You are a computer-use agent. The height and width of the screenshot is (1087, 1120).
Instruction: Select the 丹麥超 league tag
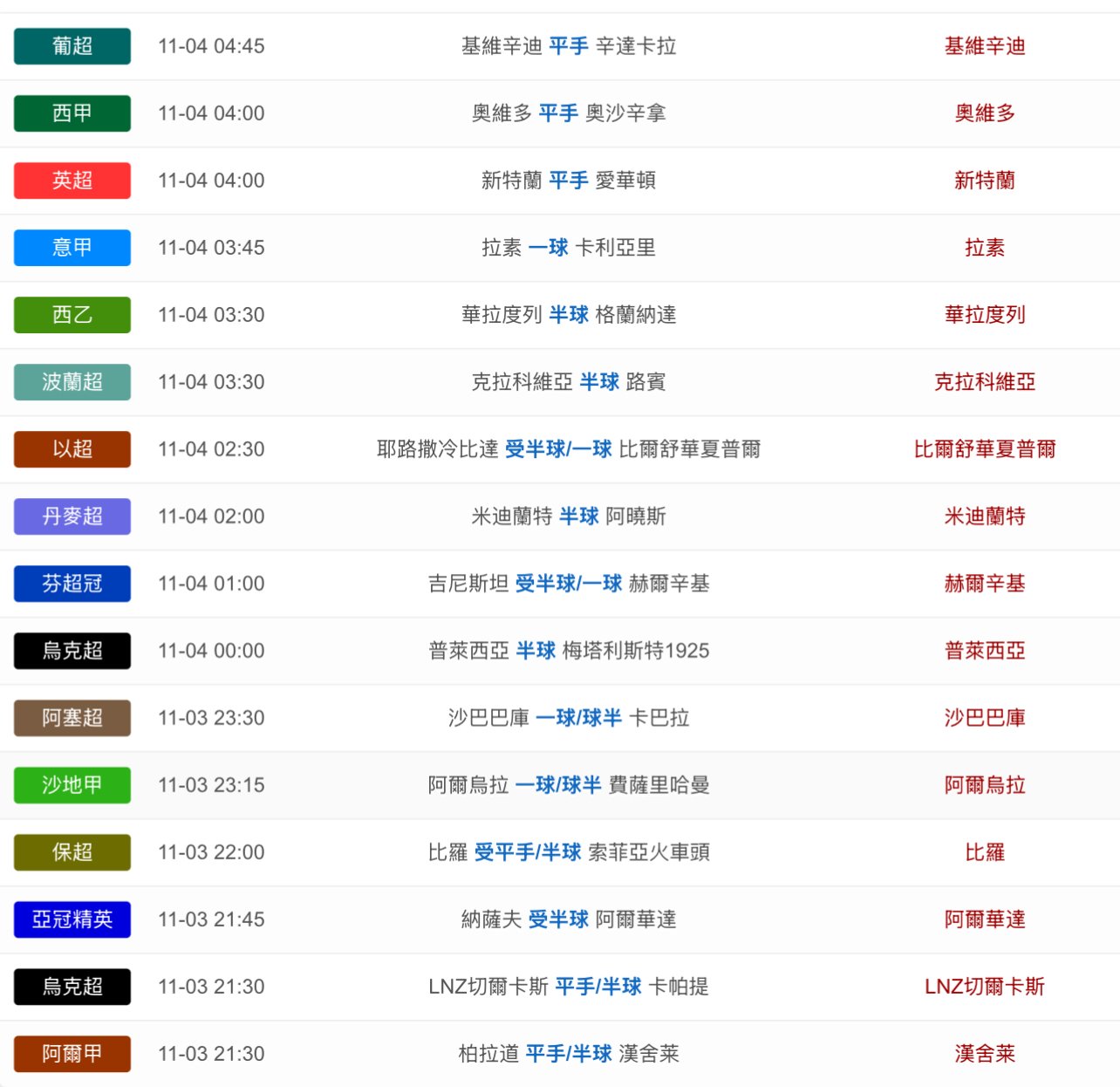pos(72,516)
